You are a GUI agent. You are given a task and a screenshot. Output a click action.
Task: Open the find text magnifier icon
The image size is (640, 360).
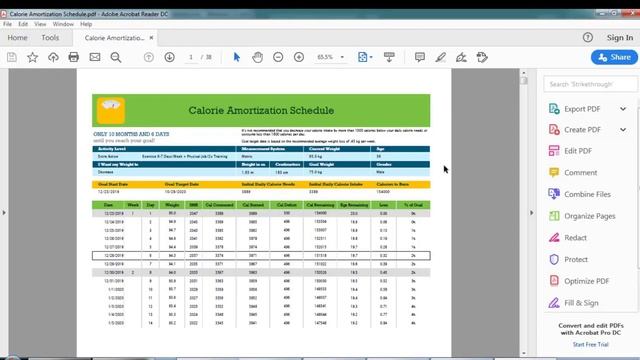116,57
